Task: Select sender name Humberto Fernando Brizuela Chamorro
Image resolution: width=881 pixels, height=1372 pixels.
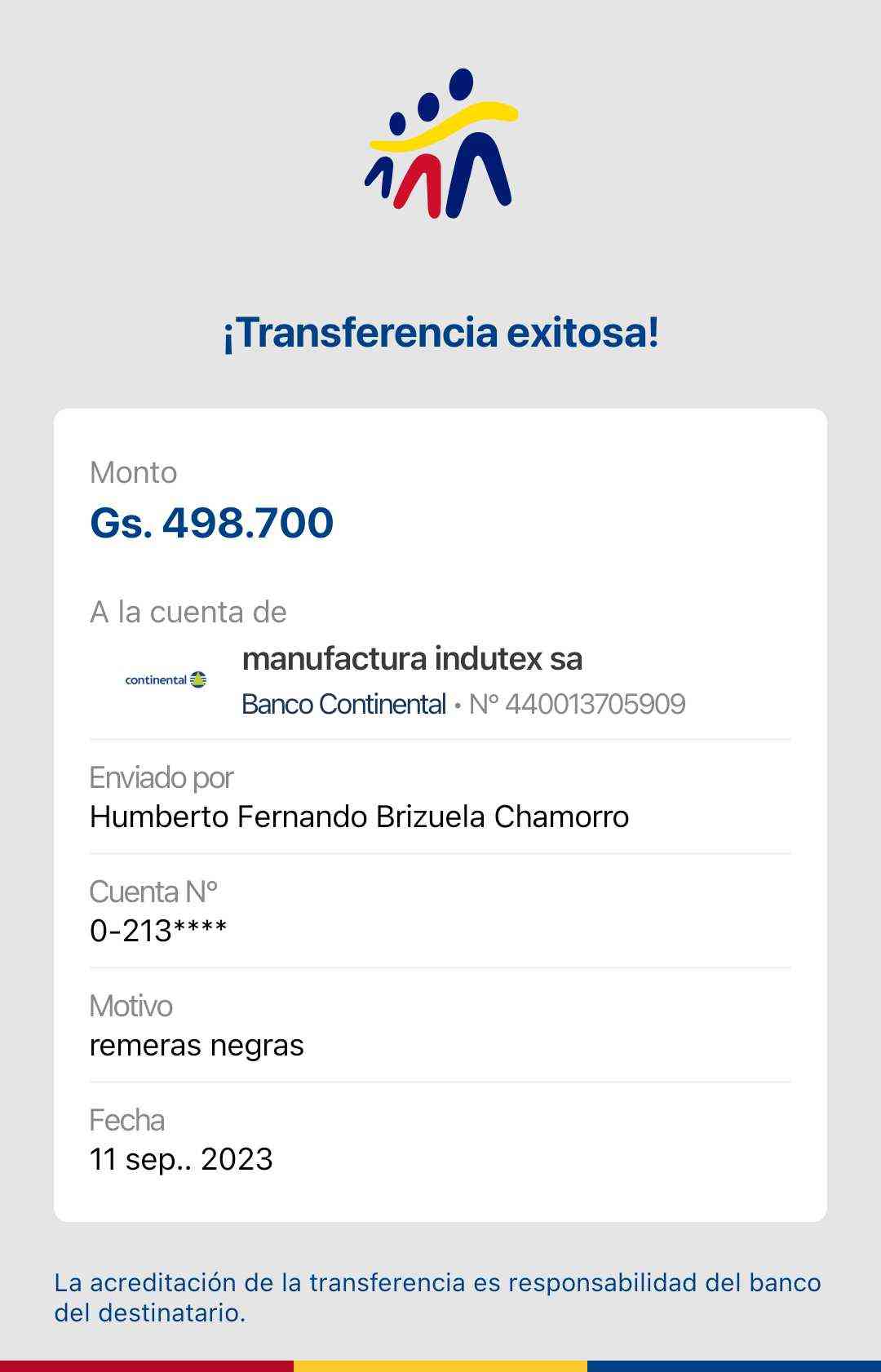Action: pyautogui.click(x=359, y=817)
